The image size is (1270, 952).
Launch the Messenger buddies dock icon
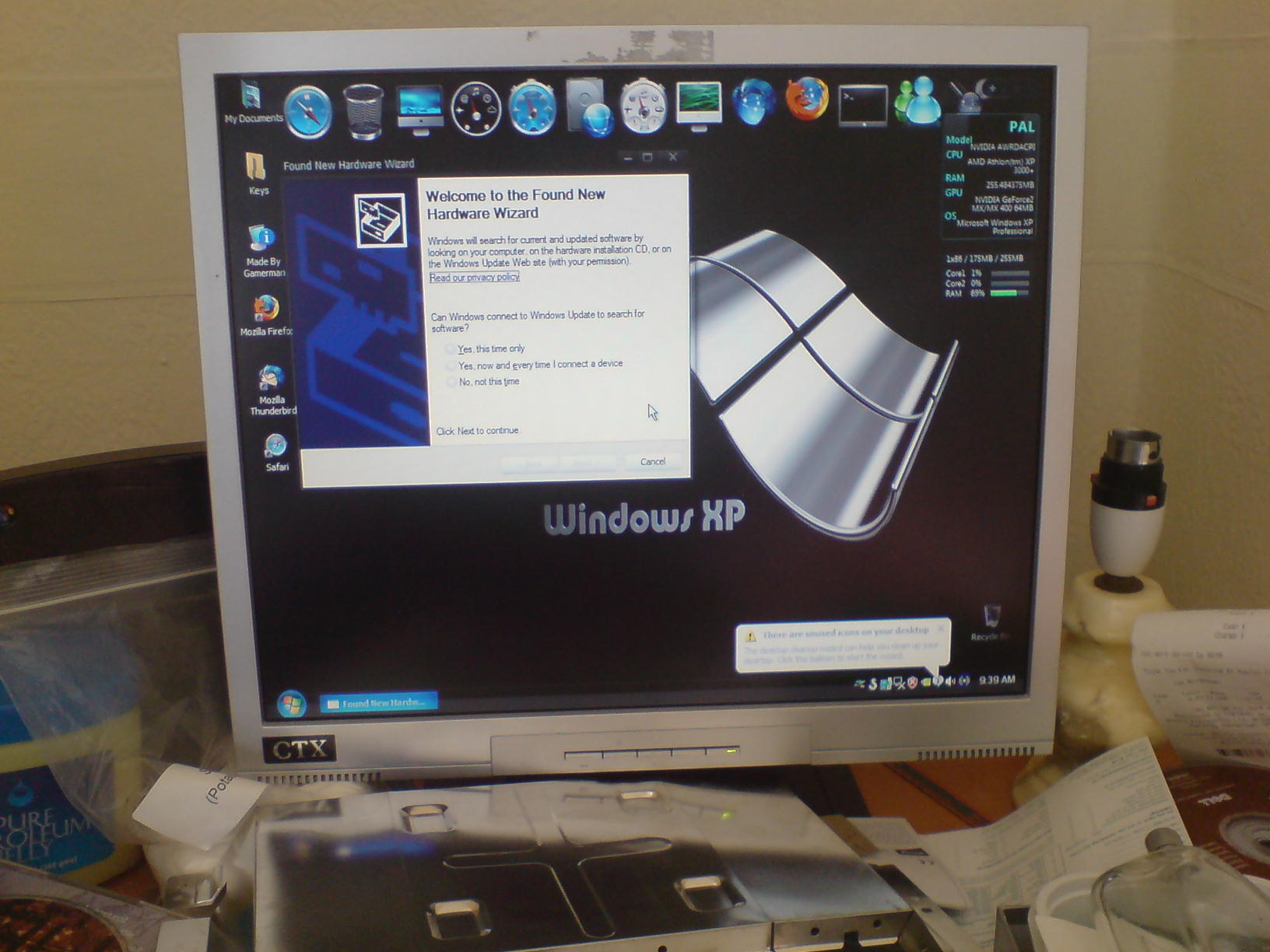[917, 100]
